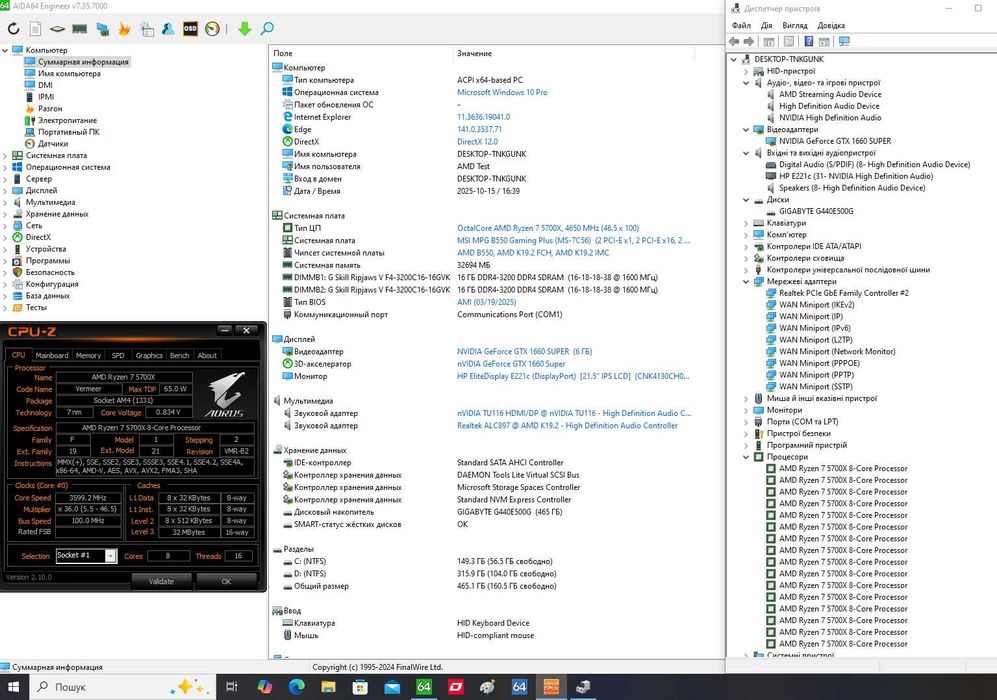Open the Socket #1 selection dropdown

click(110, 556)
